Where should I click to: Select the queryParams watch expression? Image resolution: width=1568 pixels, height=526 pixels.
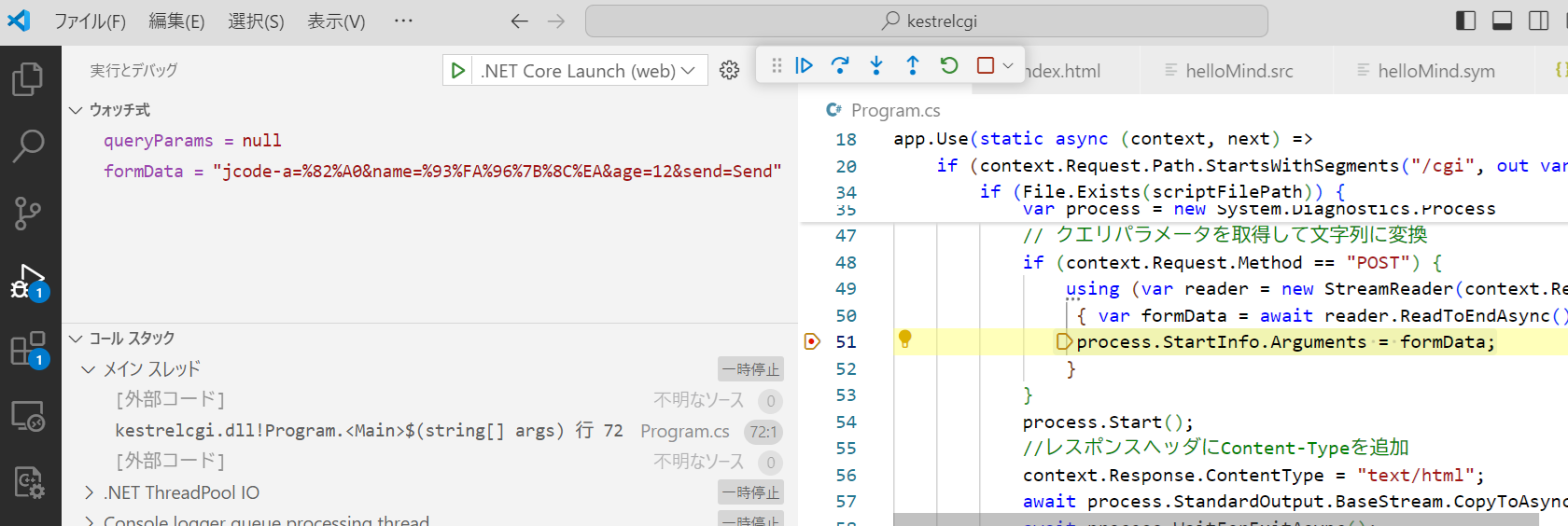click(x=429, y=140)
